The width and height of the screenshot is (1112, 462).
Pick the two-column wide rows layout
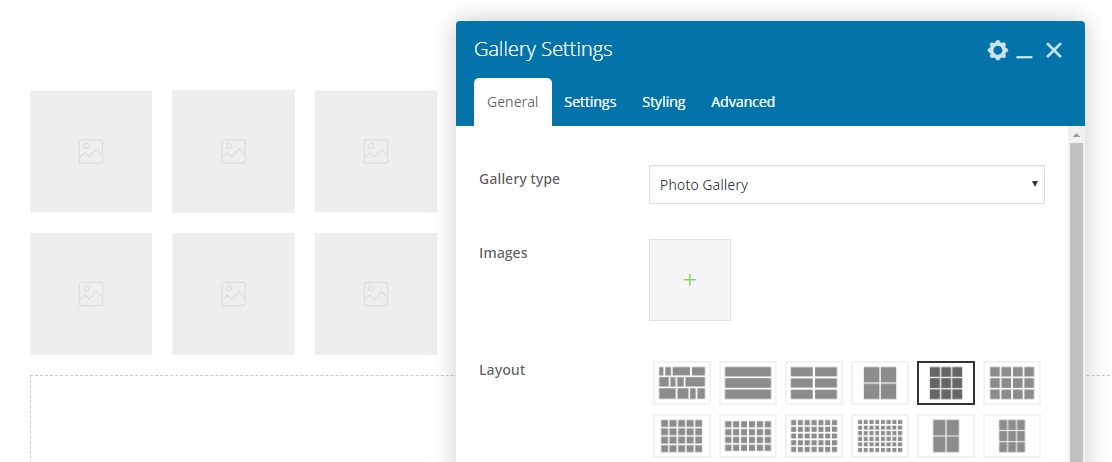[813, 382]
